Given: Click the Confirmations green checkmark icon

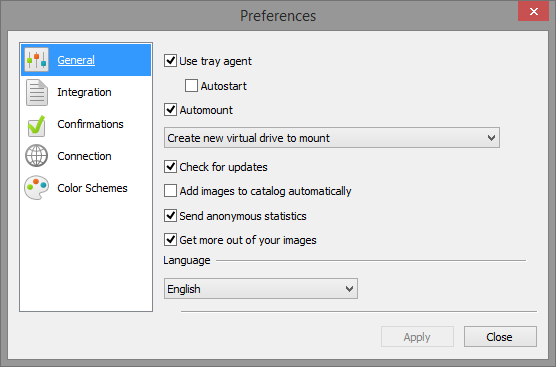Looking at the screenshot, I should (x=37, y=126).
